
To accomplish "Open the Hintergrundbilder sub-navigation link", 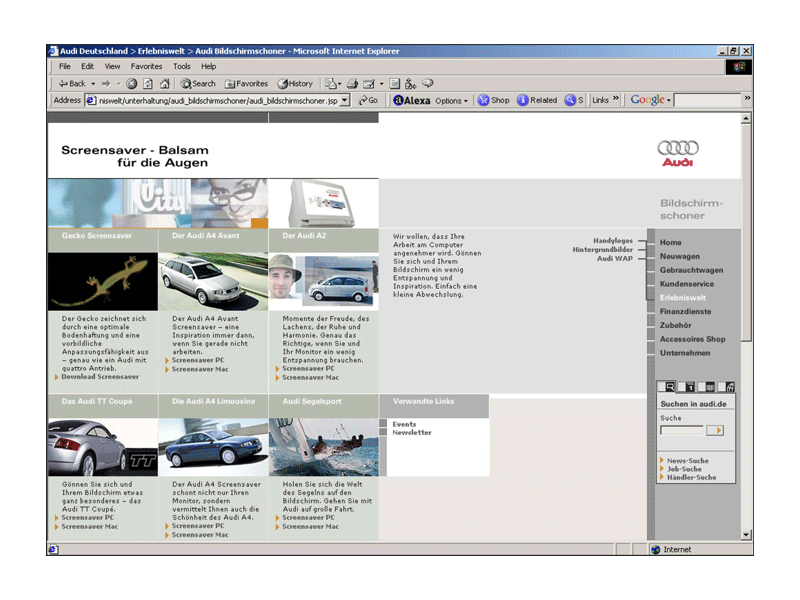I will coord(603,250).
